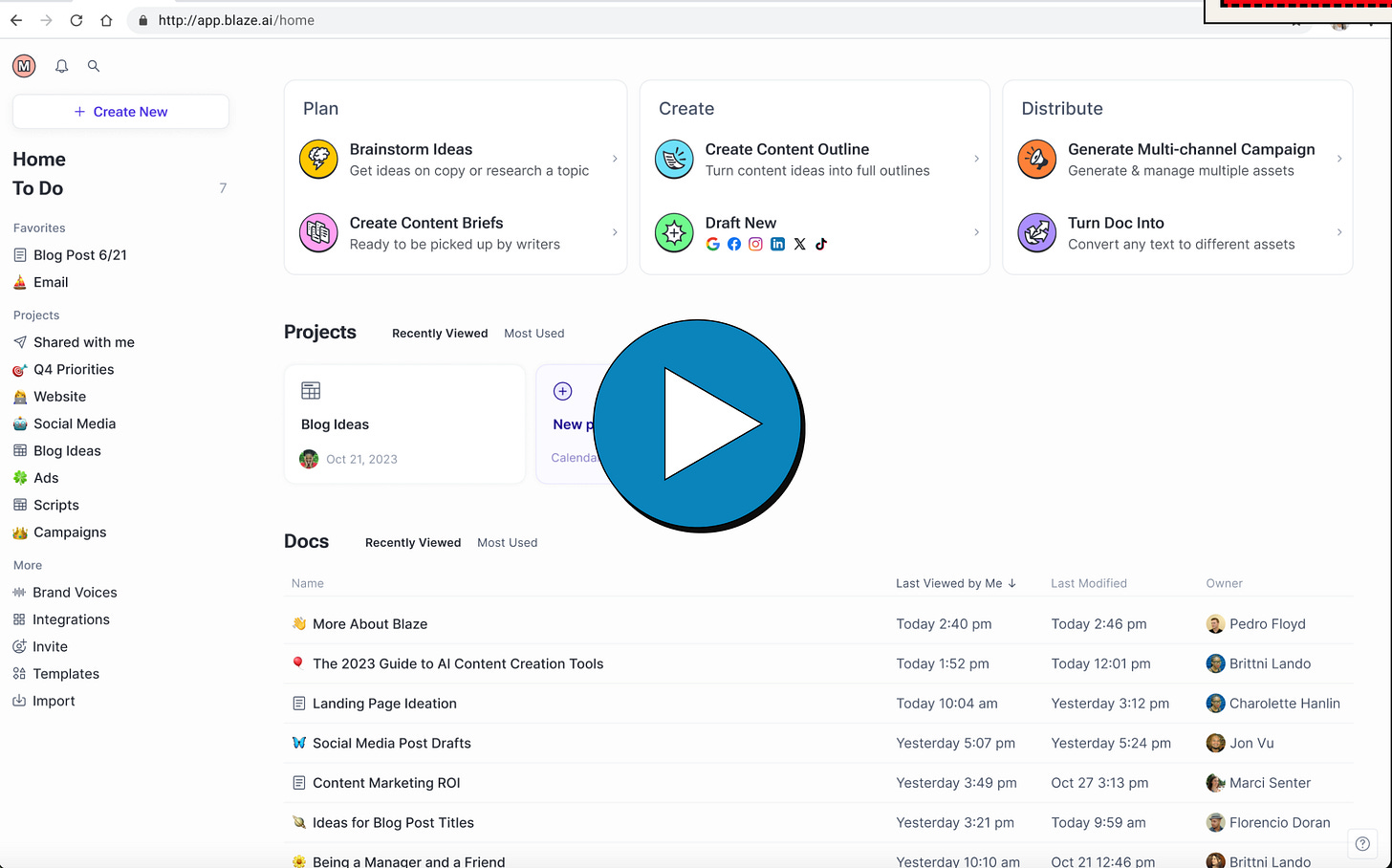Click the Create Content Outline icon
Image resolution: width=1392 pixels, height=868 pixels.
[x=674, y=159]
